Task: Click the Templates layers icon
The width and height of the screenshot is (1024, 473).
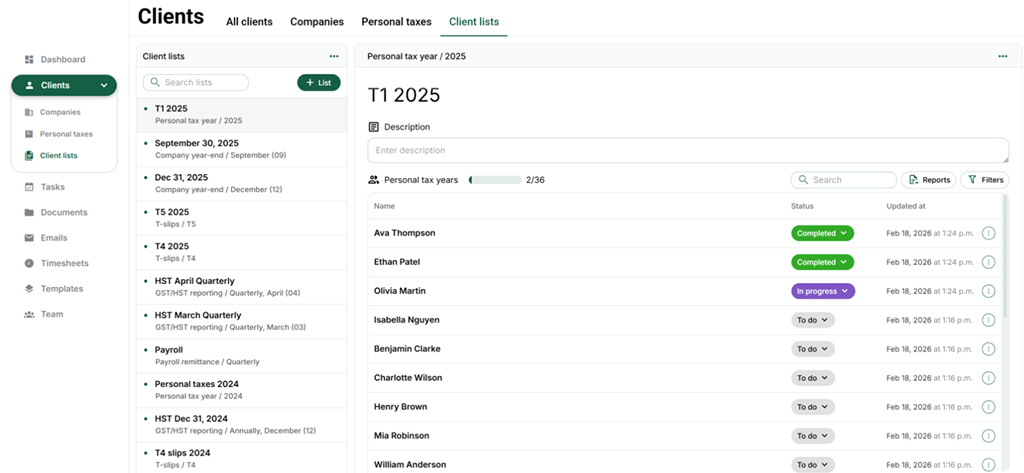Action: coord(29,289)
